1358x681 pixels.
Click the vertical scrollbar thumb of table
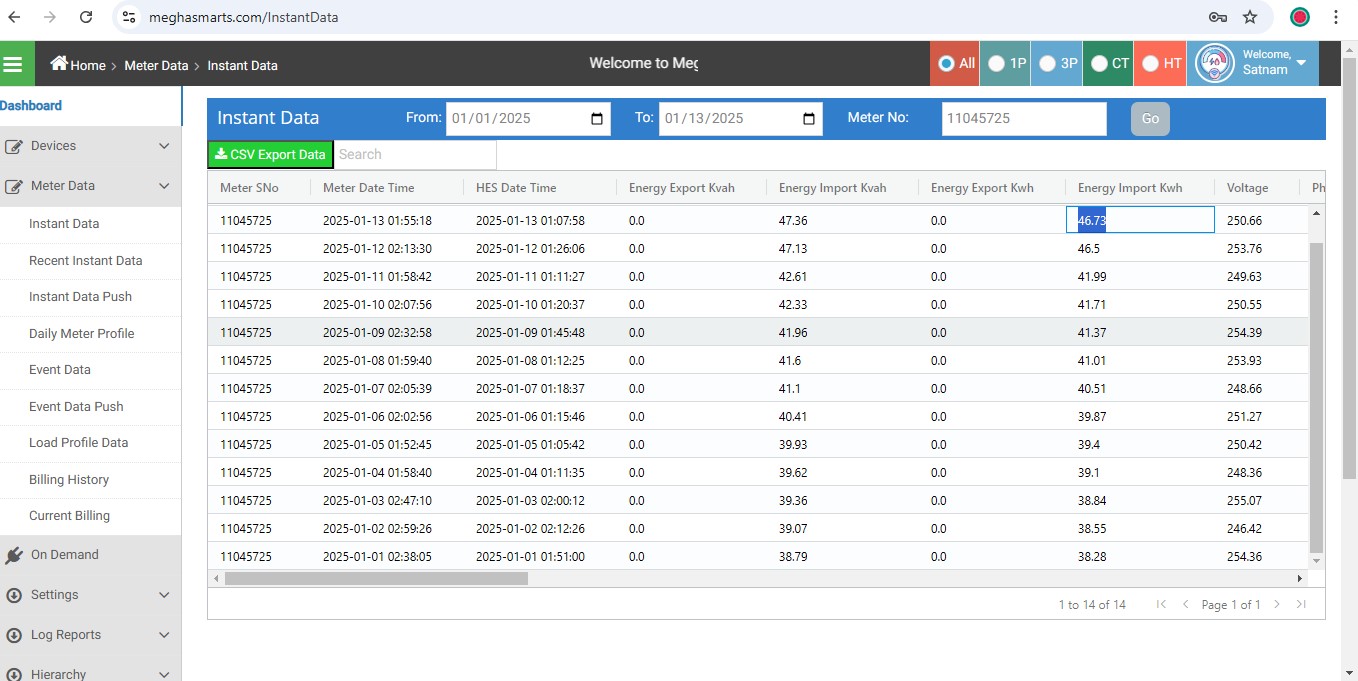coord(1316,397)
